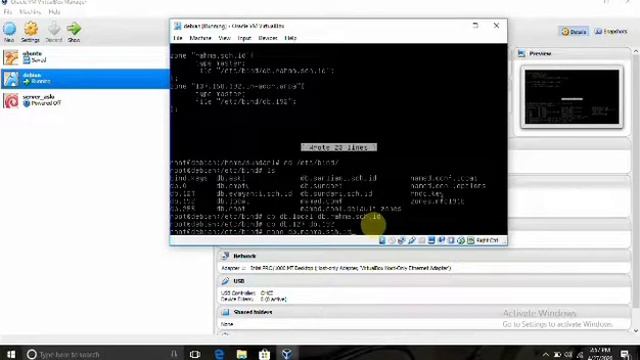Open the File menu in VirtualBox Manager
This screenshot has width=640, height=360.
7,12
